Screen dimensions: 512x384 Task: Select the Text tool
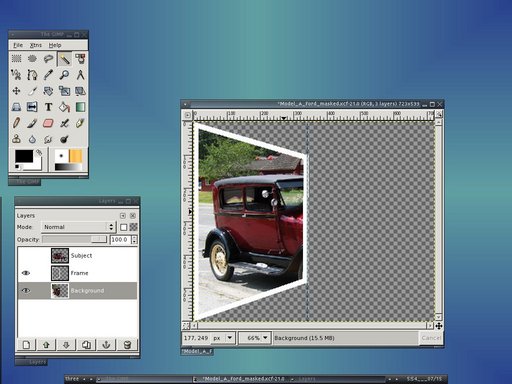[x=48, y=107]
